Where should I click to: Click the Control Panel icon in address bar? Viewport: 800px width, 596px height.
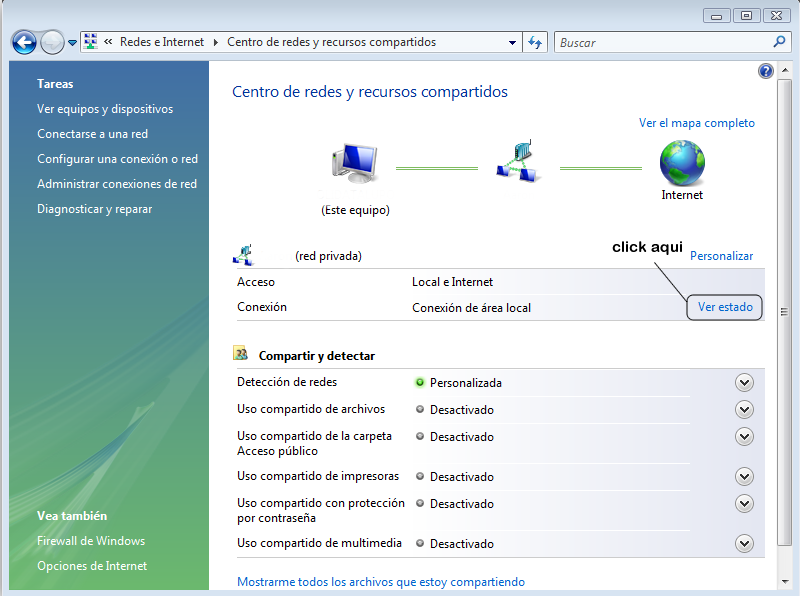tap(91, 41)
